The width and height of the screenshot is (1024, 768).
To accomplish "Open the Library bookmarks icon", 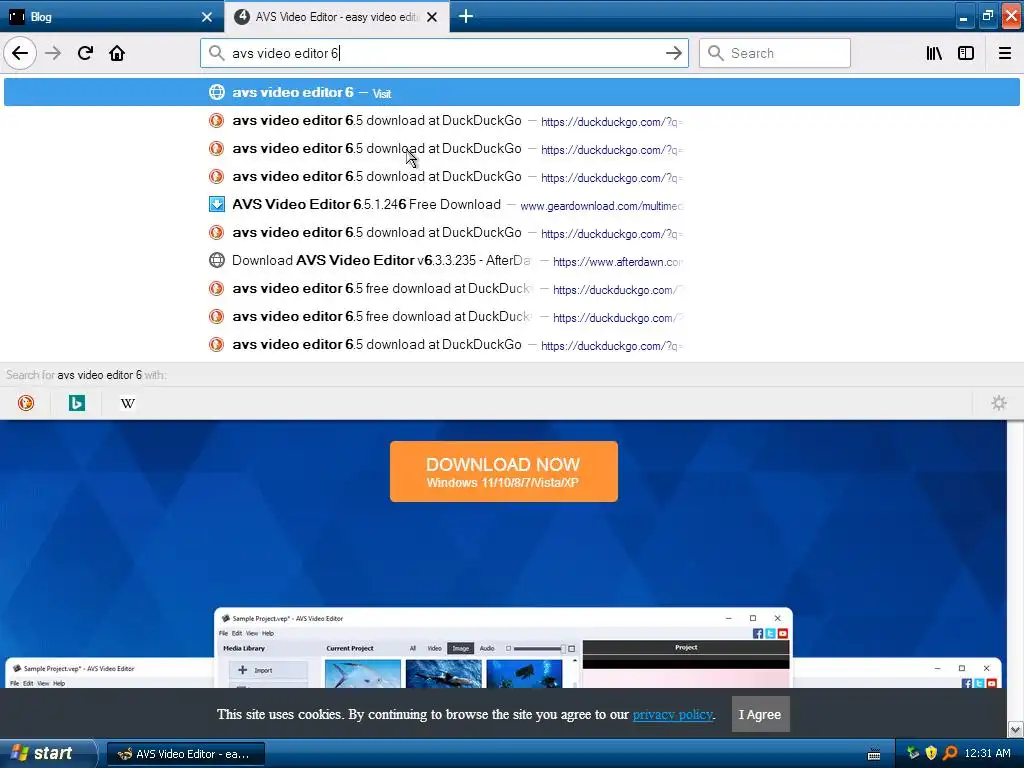I will 934,53.
